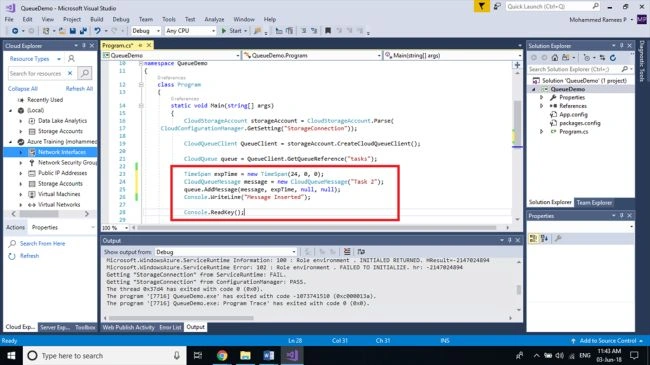Select Network Security Groups tree item

68,163
